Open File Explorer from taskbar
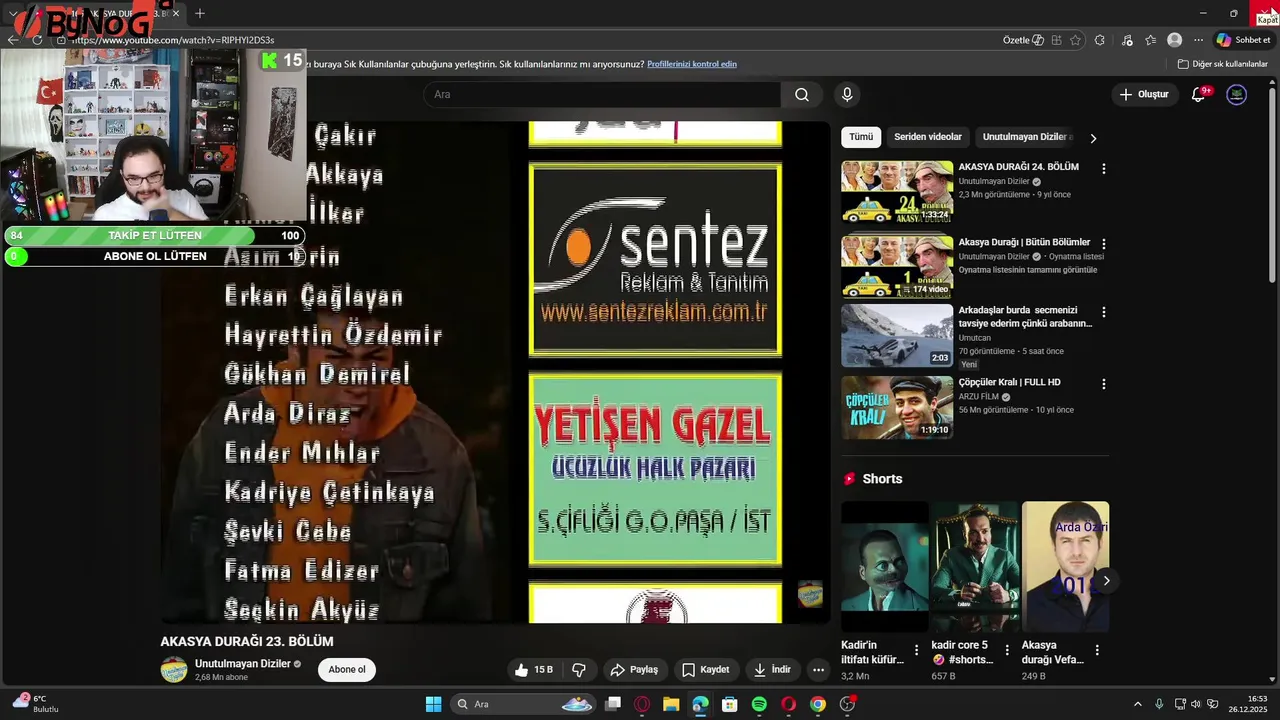Viewport: 1280px width, 720px height. click(671, 704)
